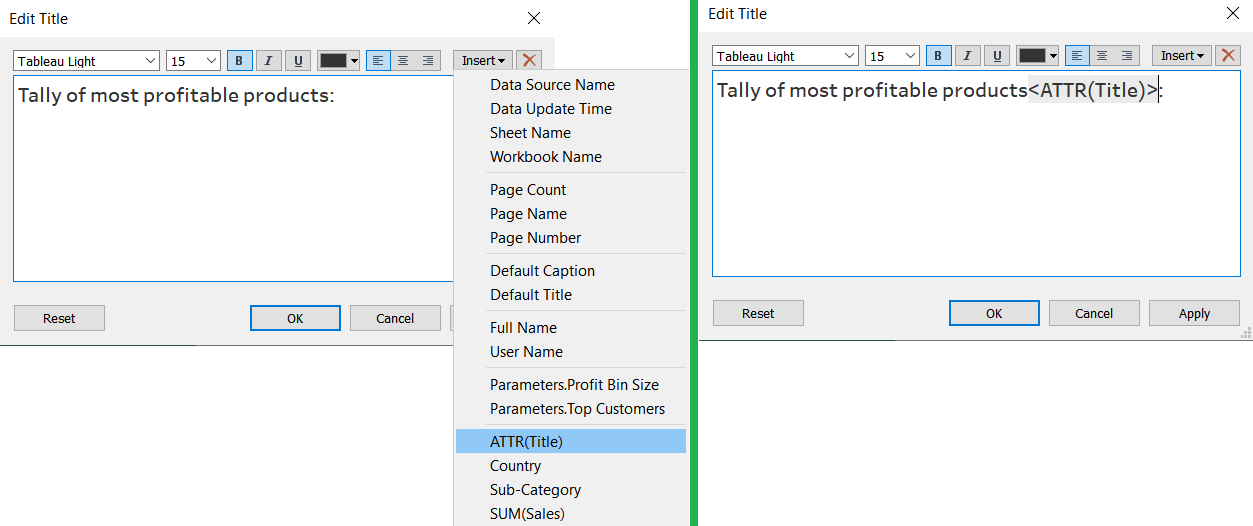Open the font size 15 dropdown in left dialog
The image size is (1253, 526).
point(193,61)
